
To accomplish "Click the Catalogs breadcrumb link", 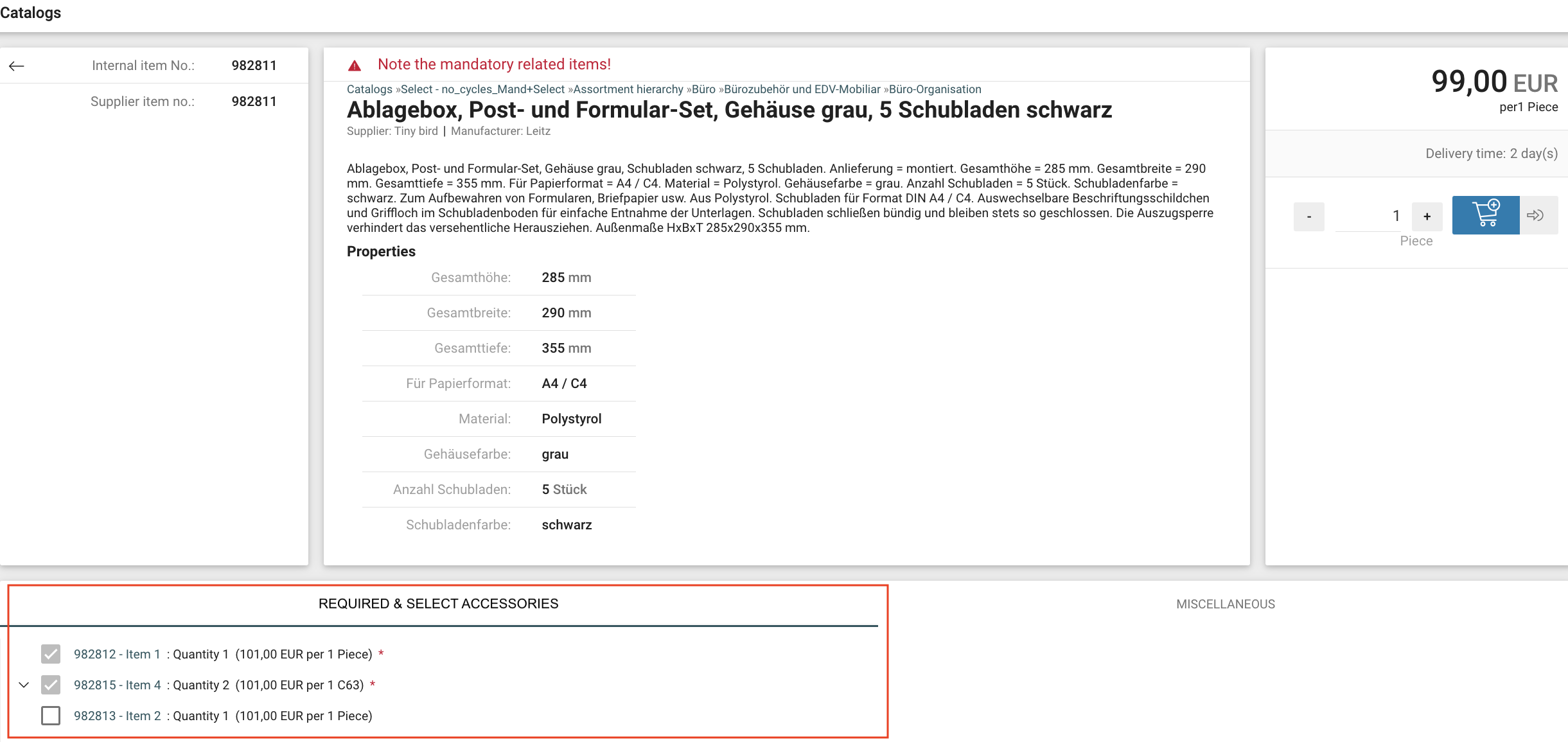I will [x=369, y=89].
